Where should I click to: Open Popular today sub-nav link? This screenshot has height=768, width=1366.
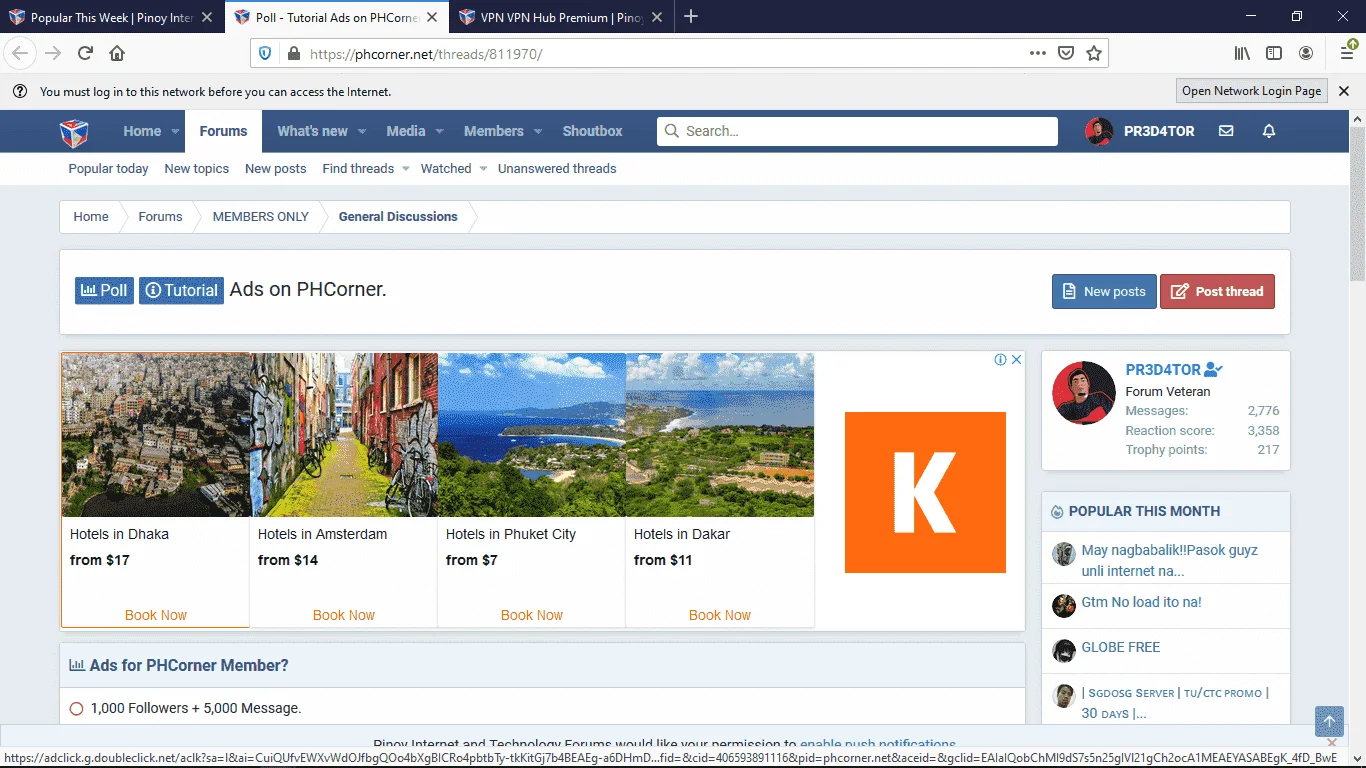point(108,169)
